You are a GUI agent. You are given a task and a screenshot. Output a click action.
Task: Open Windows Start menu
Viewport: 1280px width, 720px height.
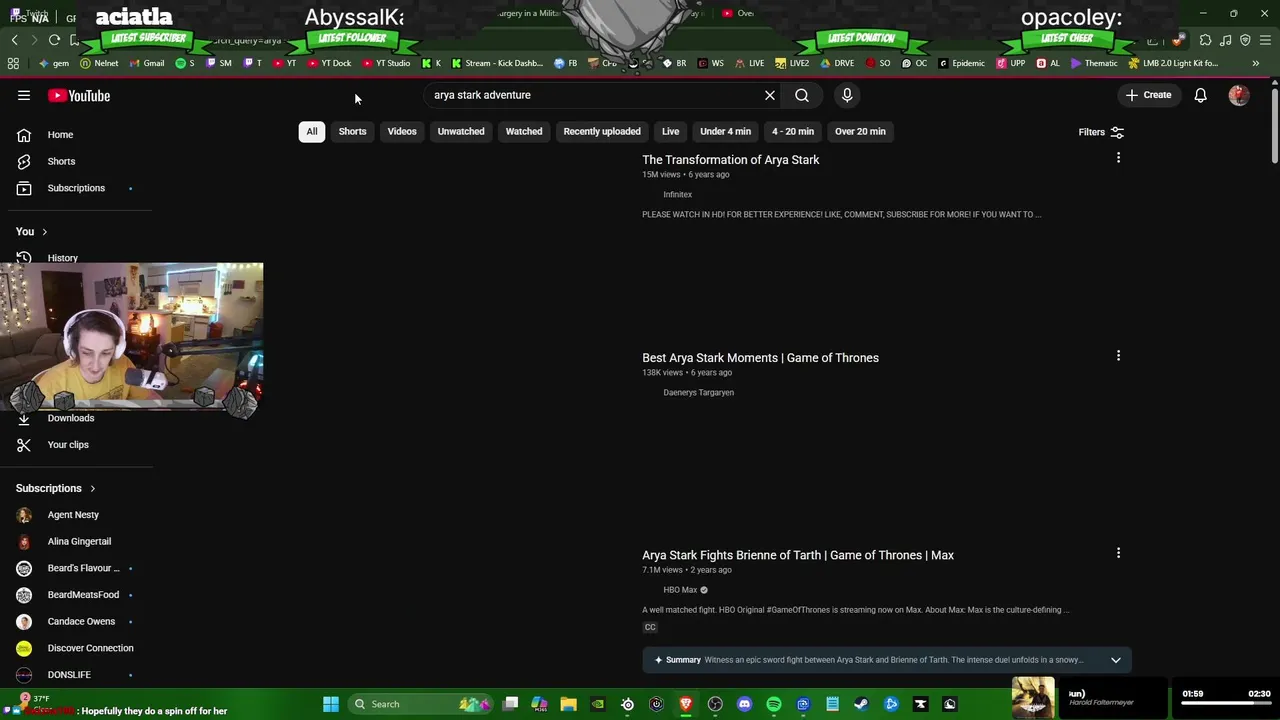tap(330, 704)
